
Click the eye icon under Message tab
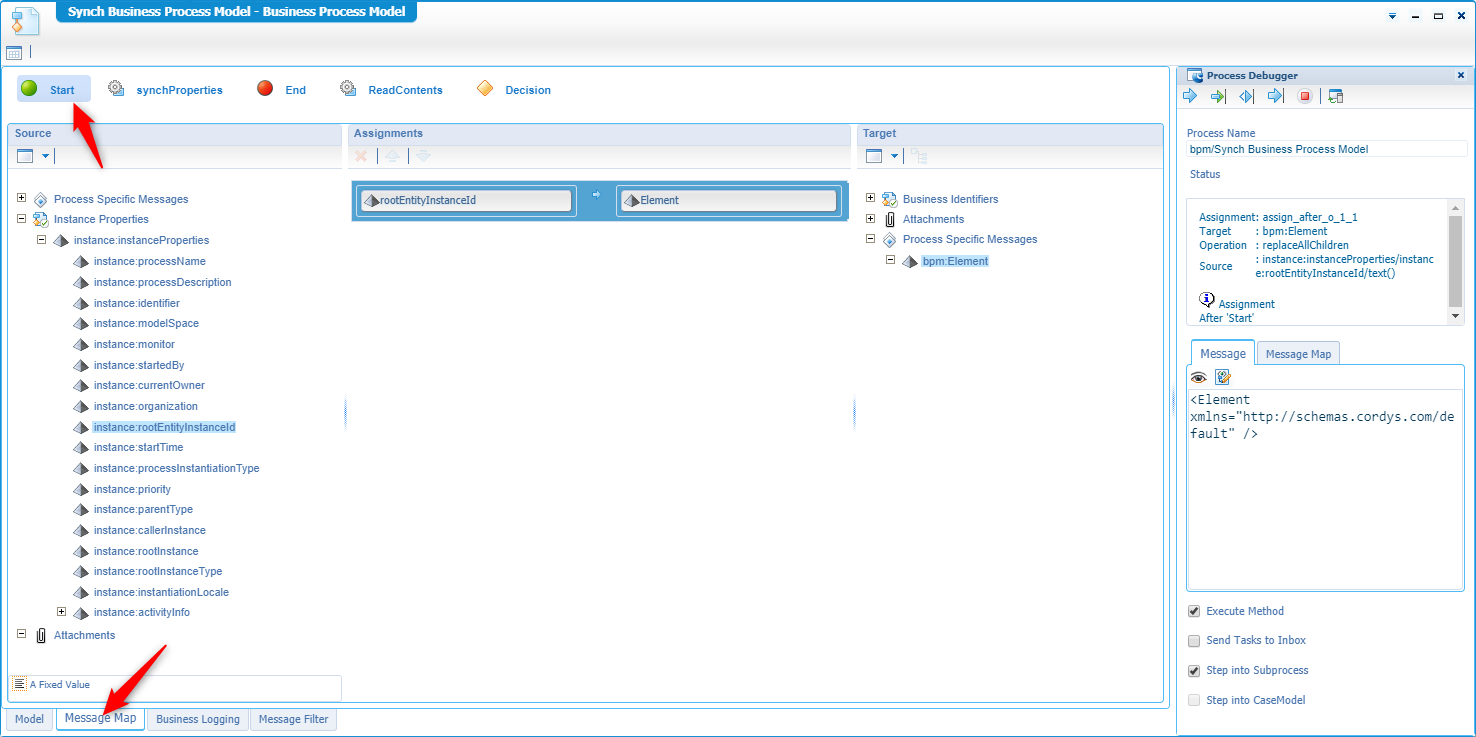[1198, 377]
